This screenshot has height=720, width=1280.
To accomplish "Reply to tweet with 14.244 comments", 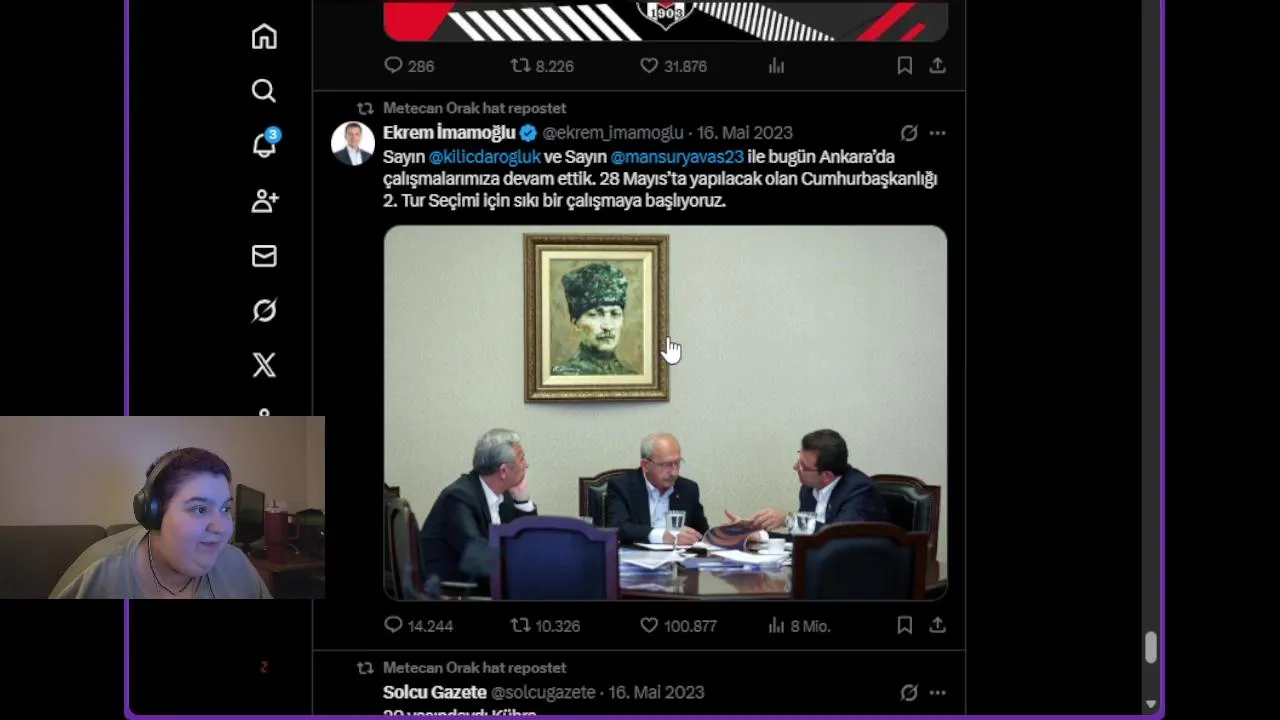I will 418,625.
